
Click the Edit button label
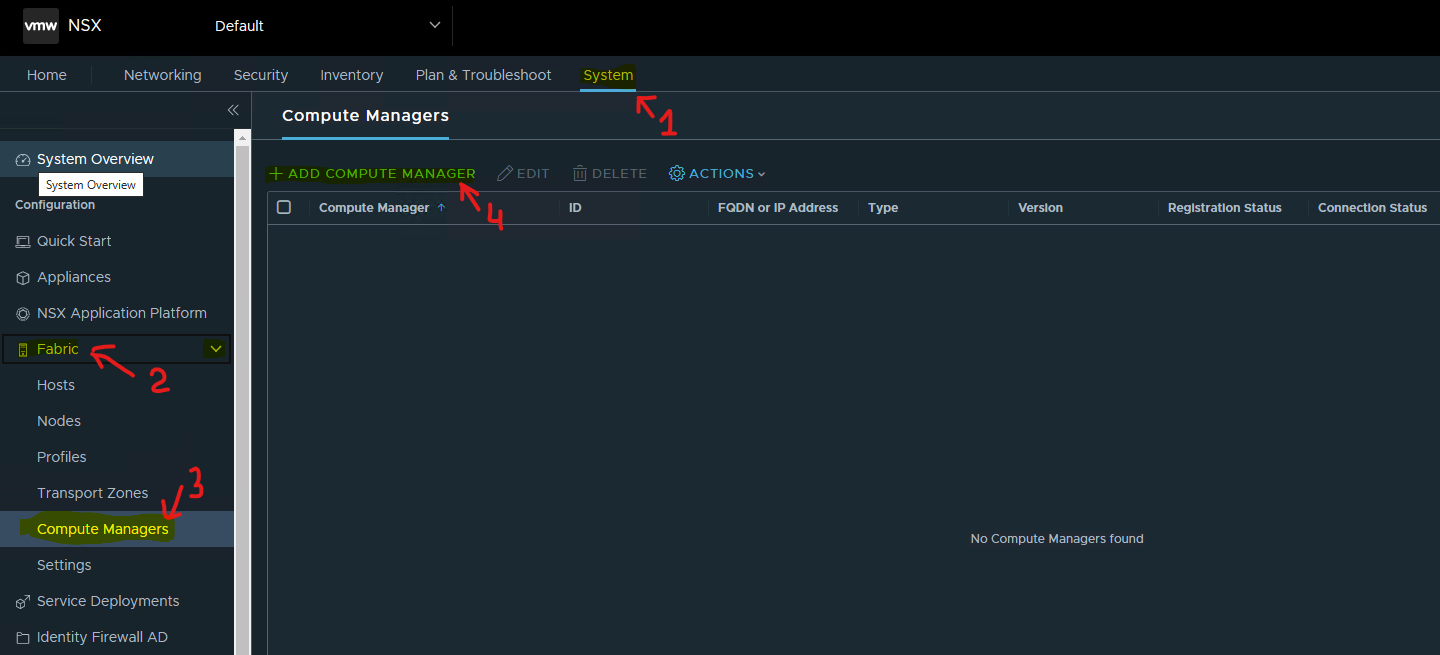coord(533,174)
